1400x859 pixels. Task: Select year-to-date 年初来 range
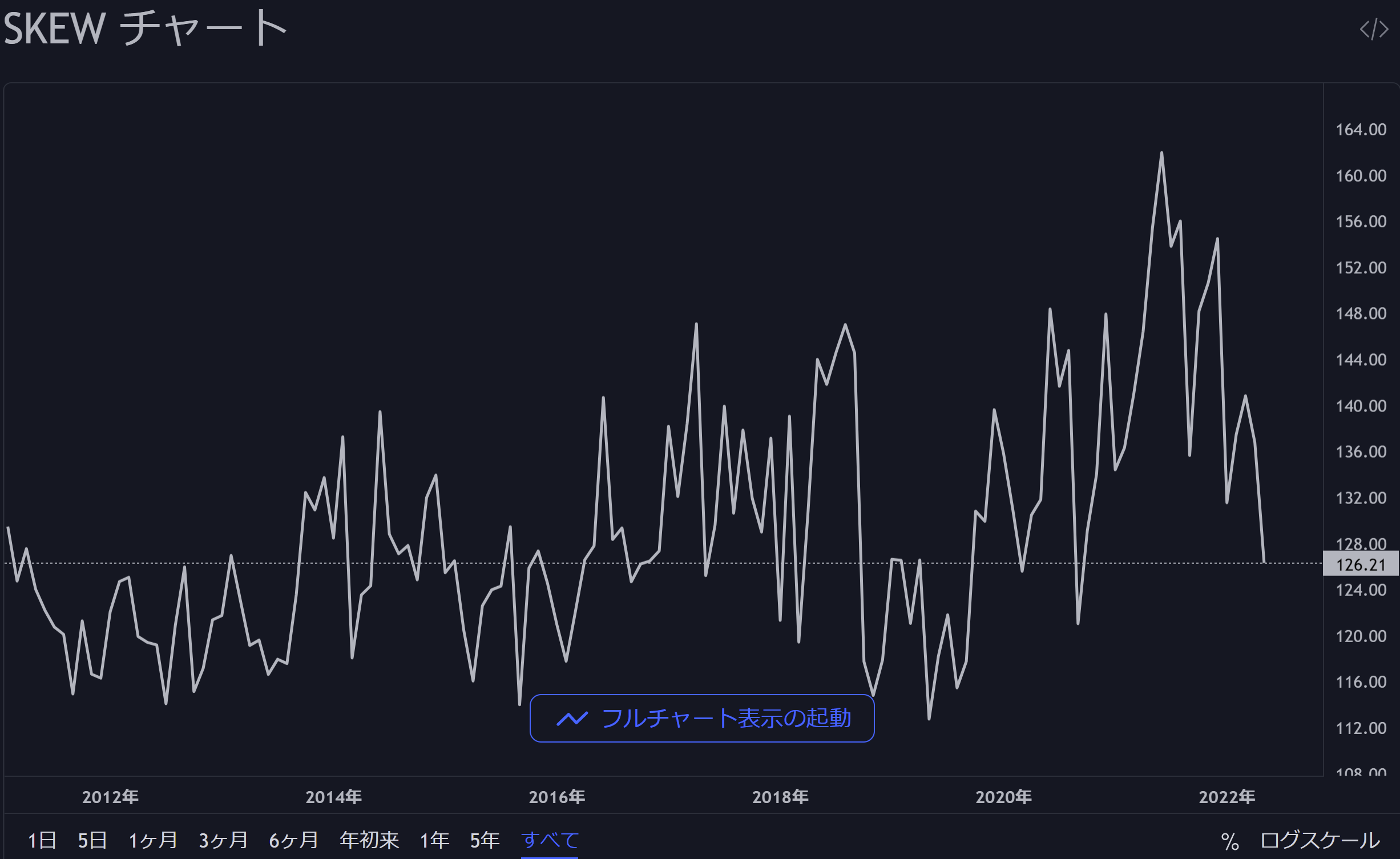click(369, 840)
